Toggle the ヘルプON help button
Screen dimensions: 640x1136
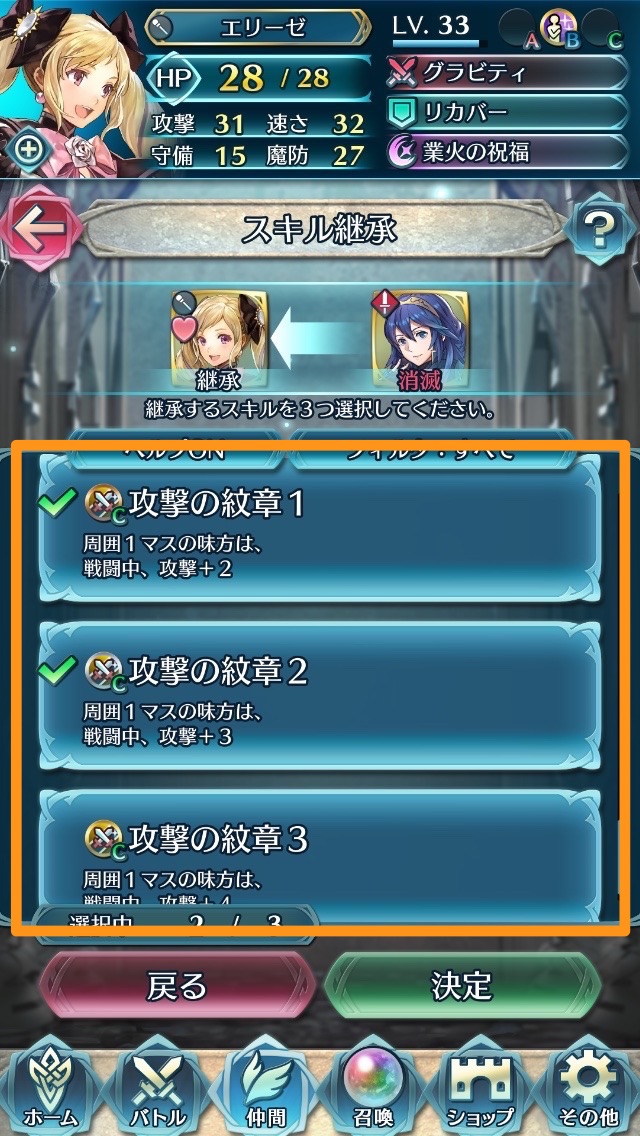[x=173, y=449]
